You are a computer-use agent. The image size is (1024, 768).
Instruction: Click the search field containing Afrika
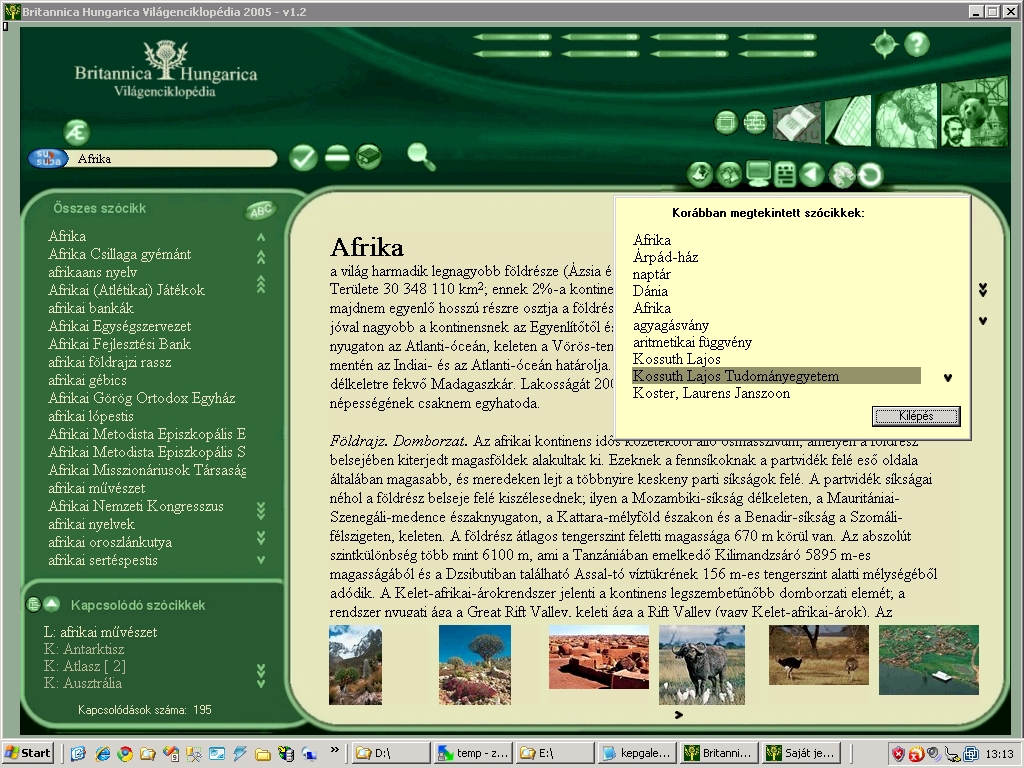click(174, 159)
